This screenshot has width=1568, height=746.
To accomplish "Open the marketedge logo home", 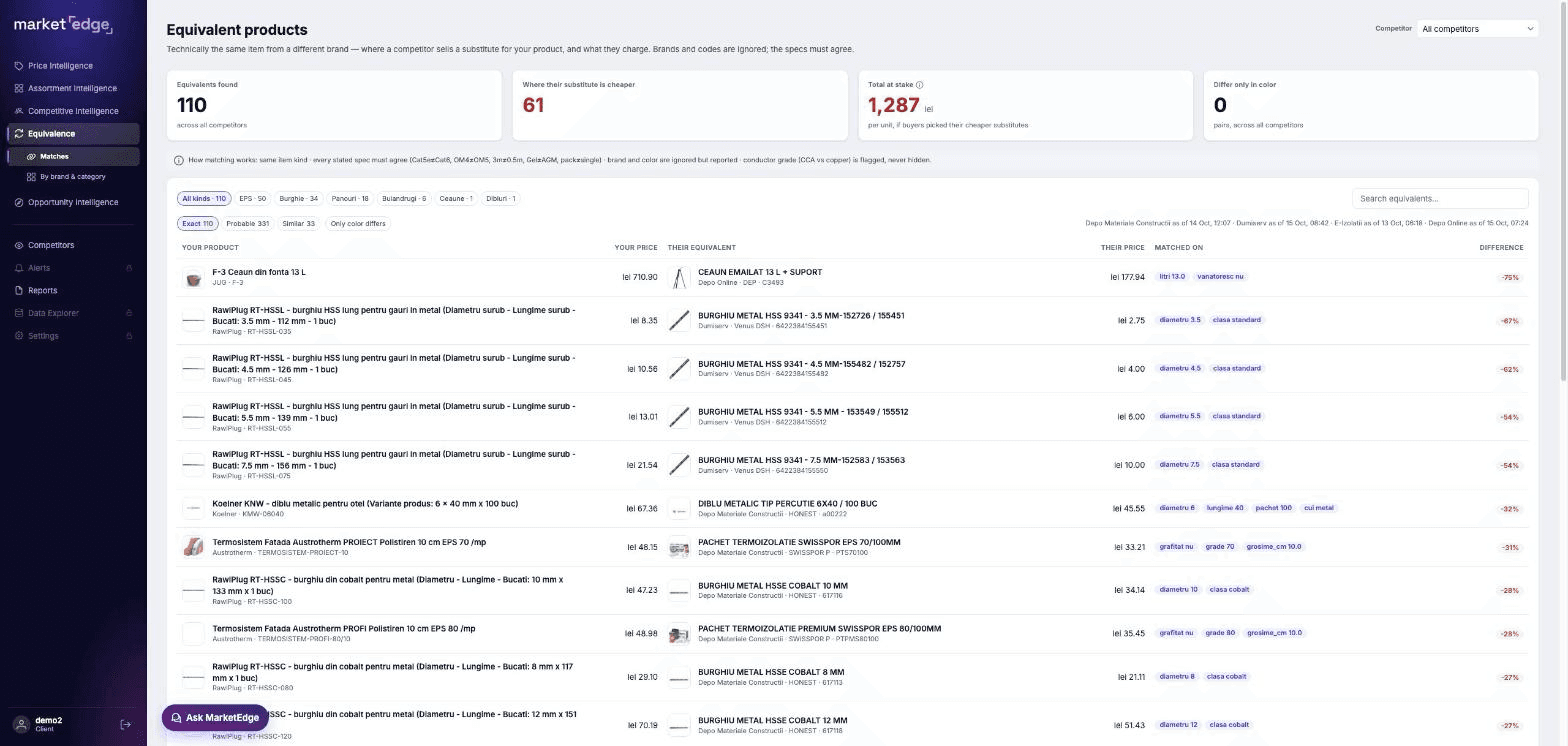I will [x=63, y=24].
